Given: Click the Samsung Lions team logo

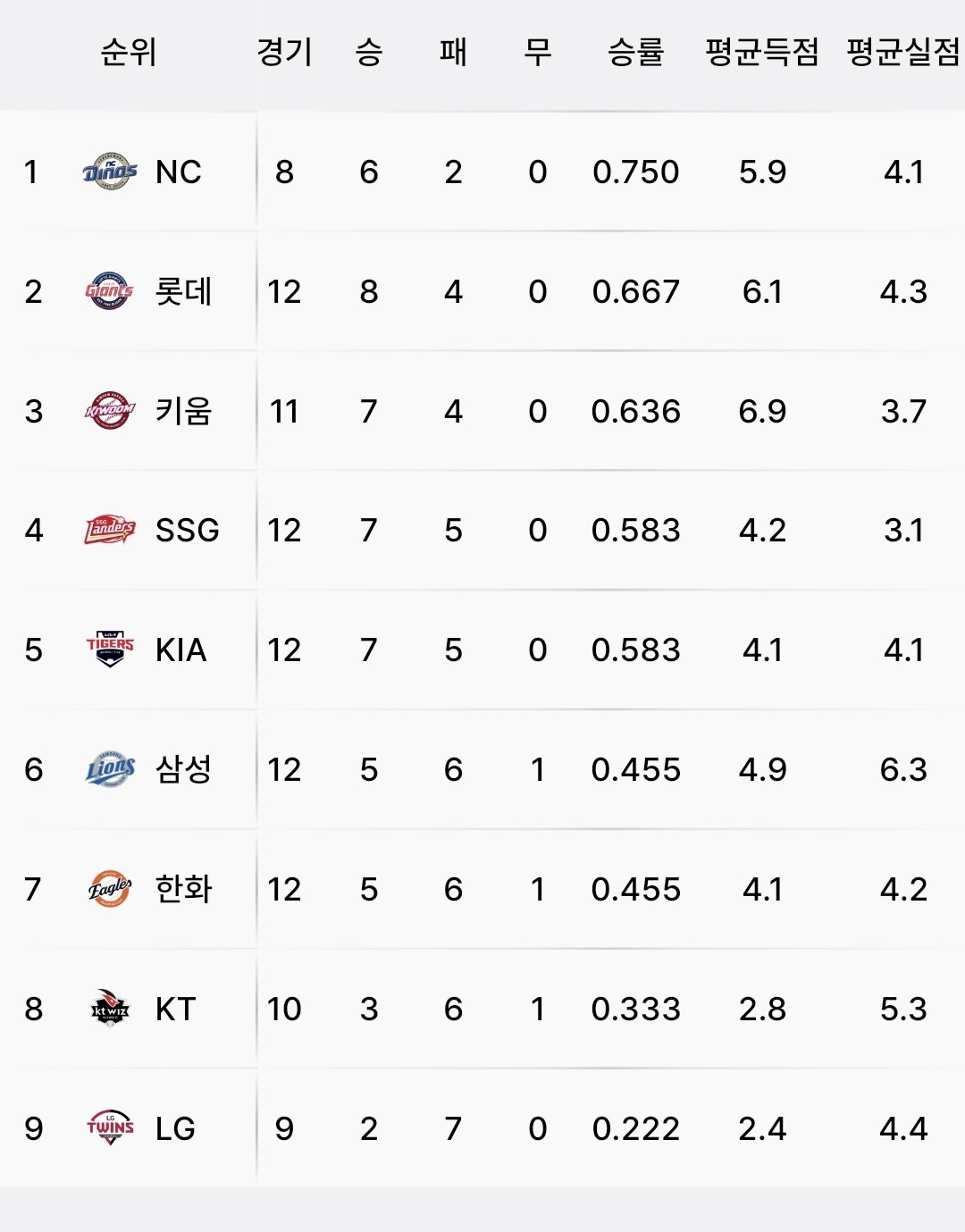Looking at the screenshot, I should 110,769.
